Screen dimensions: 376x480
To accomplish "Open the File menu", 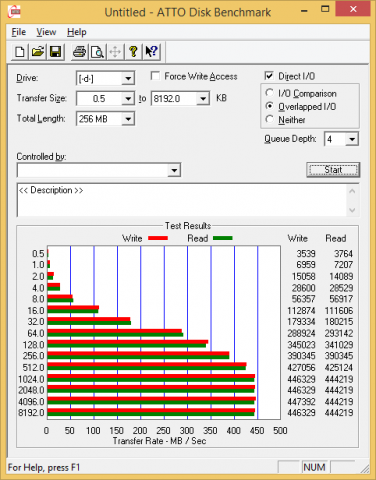I will (x=19, y=32).
